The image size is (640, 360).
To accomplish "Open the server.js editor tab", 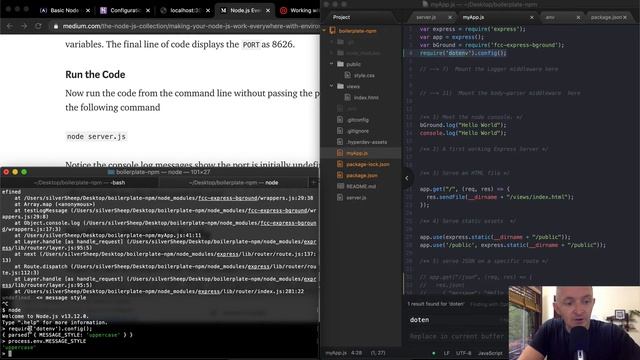I will point(426,17).
